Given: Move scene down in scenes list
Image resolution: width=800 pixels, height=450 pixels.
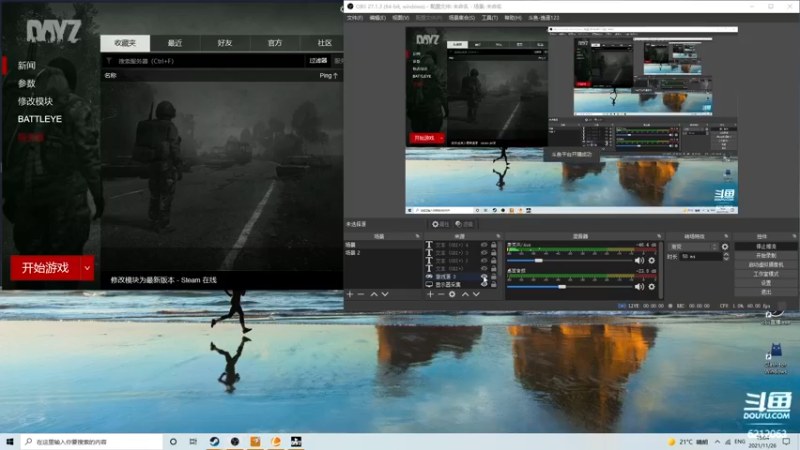Looking at the screenshot, I should point(385,294).
